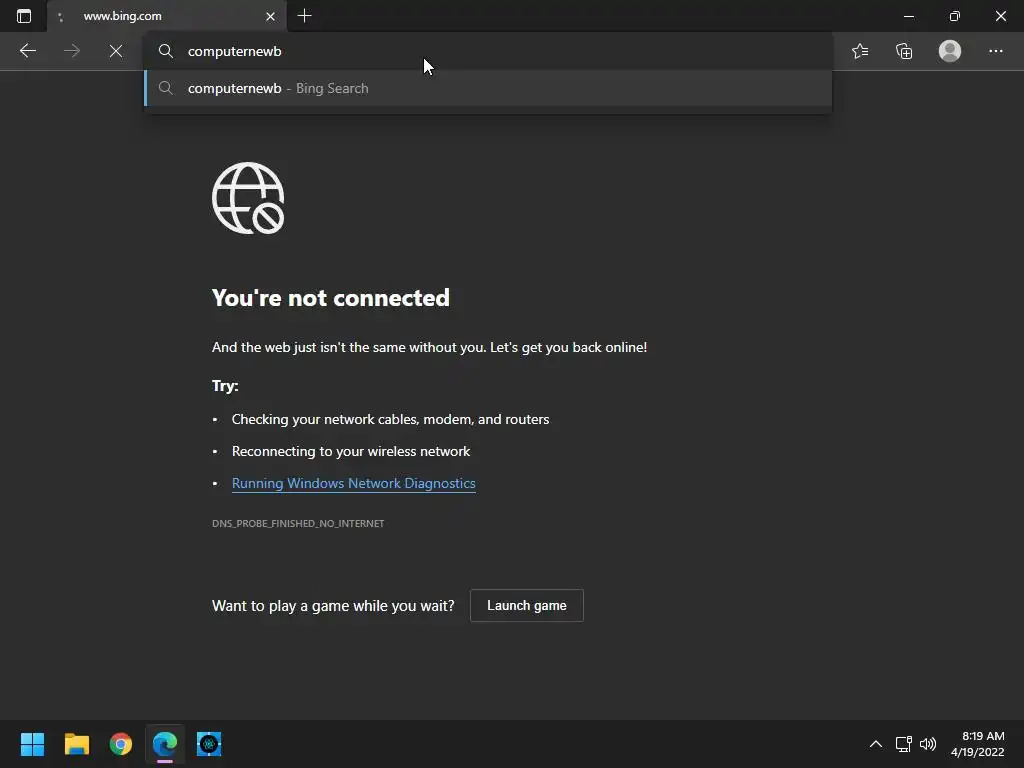Close the www.bing.com tab

point(270,16)
